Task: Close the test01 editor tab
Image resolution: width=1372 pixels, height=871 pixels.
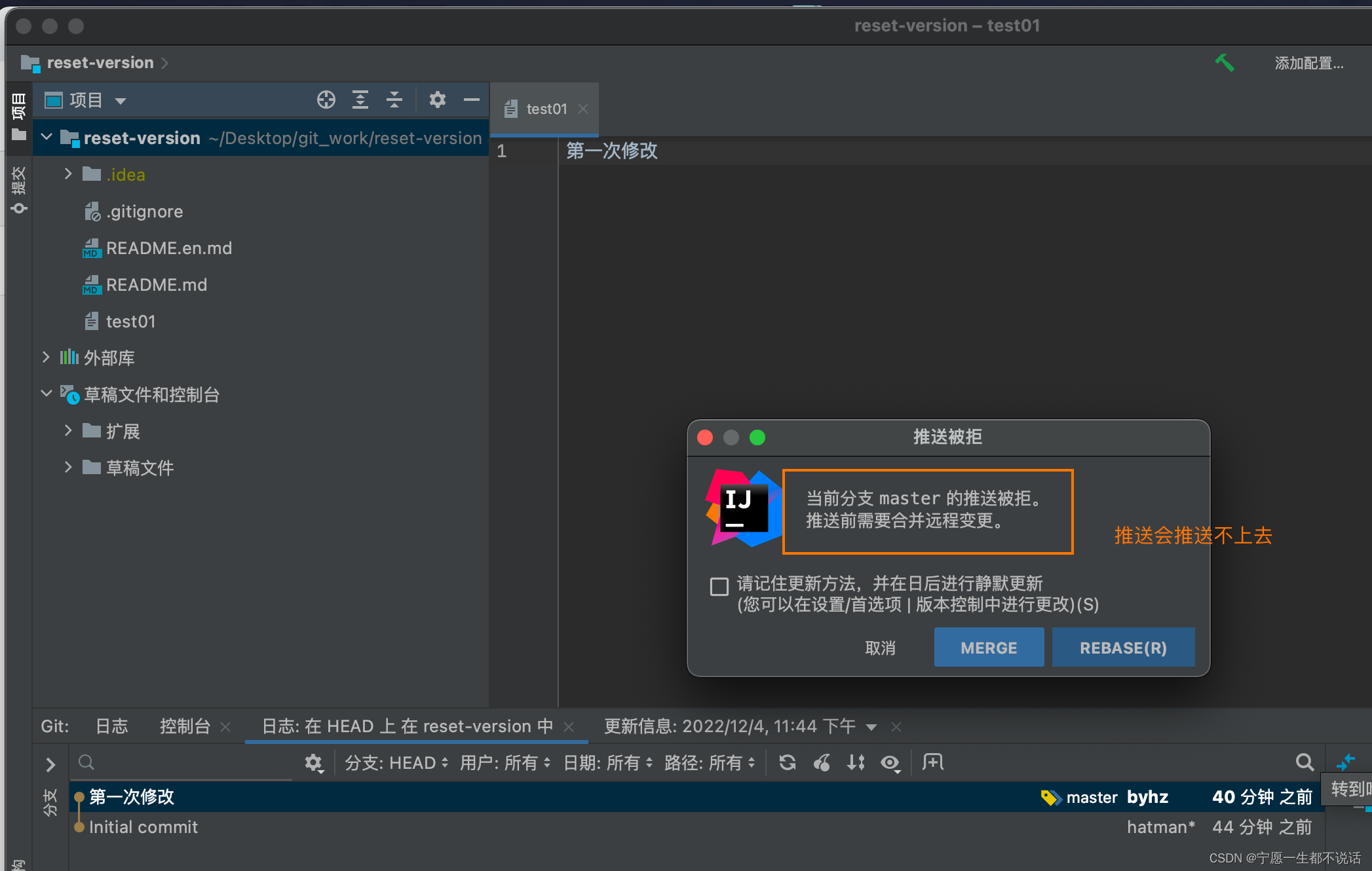Action: point(583,109)
